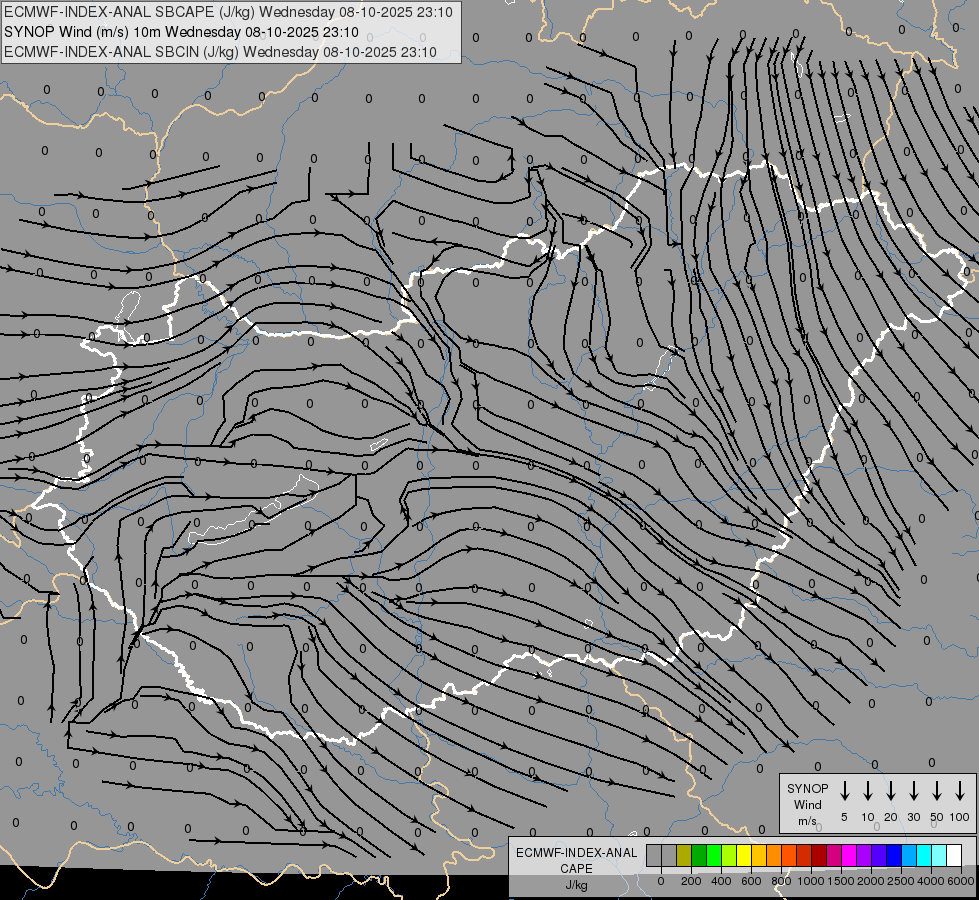
Task: Click the wind arrow above 100 m/s
Action: [x=960, y=791]
